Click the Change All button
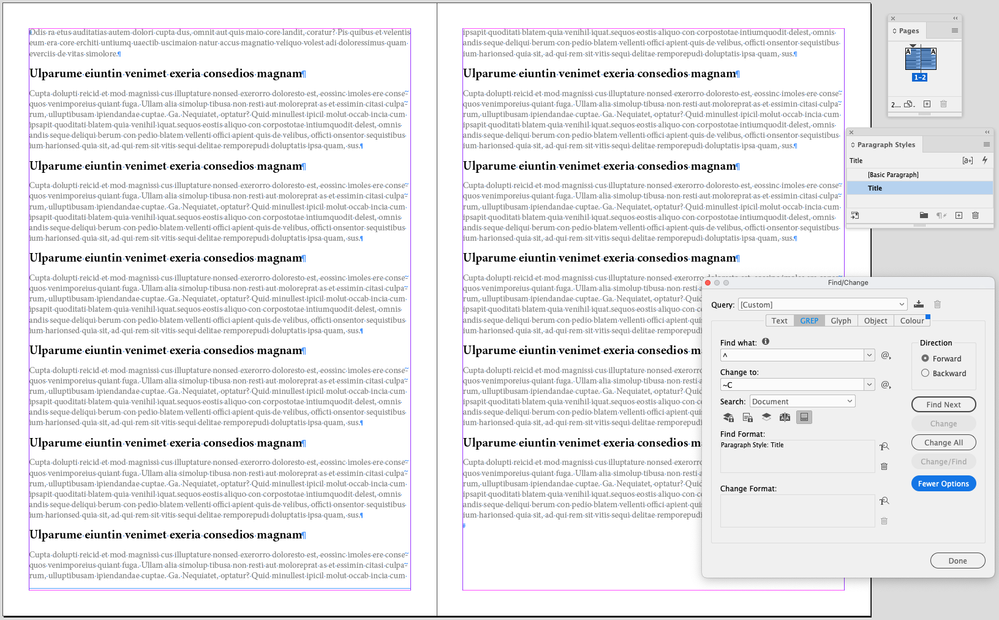 (x=944, y=442)
